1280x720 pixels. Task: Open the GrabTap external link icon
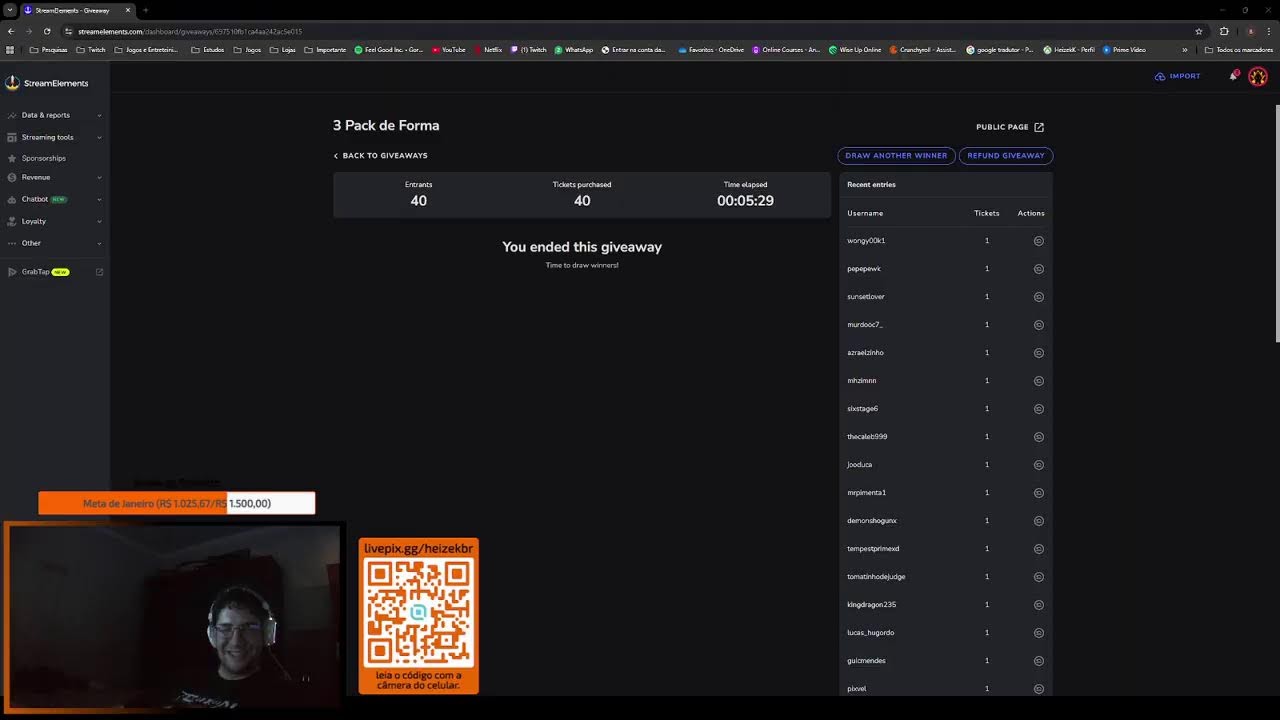[x=99, y=272]
